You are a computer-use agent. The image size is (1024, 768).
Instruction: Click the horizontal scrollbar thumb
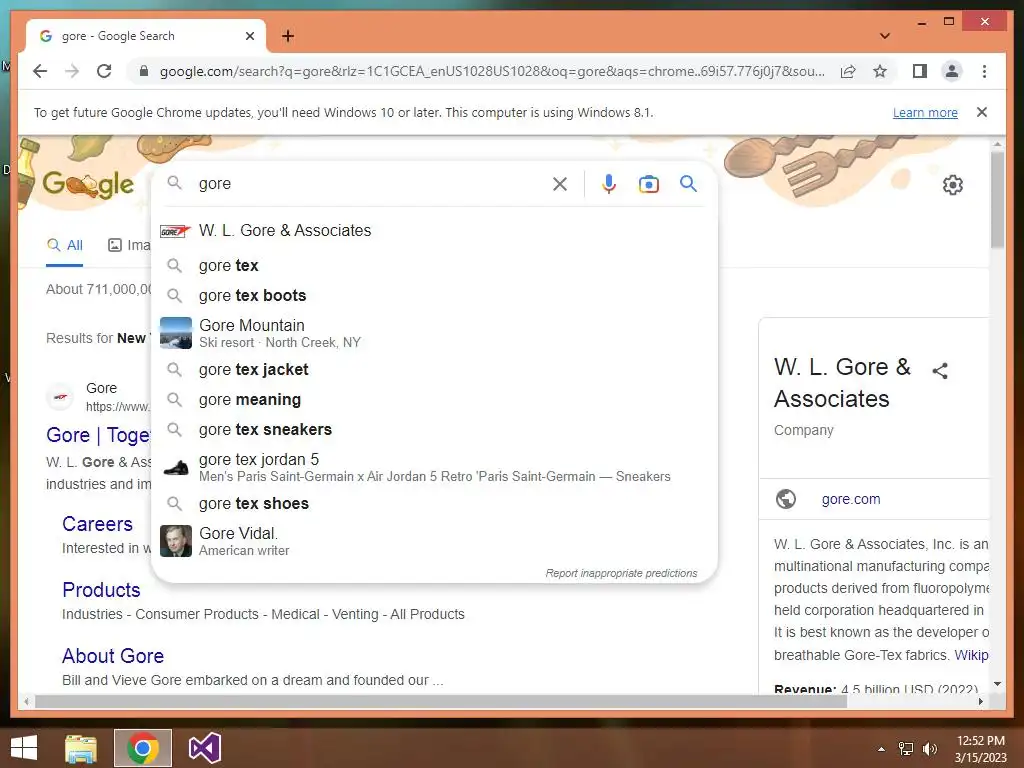(x=441, y=701)
